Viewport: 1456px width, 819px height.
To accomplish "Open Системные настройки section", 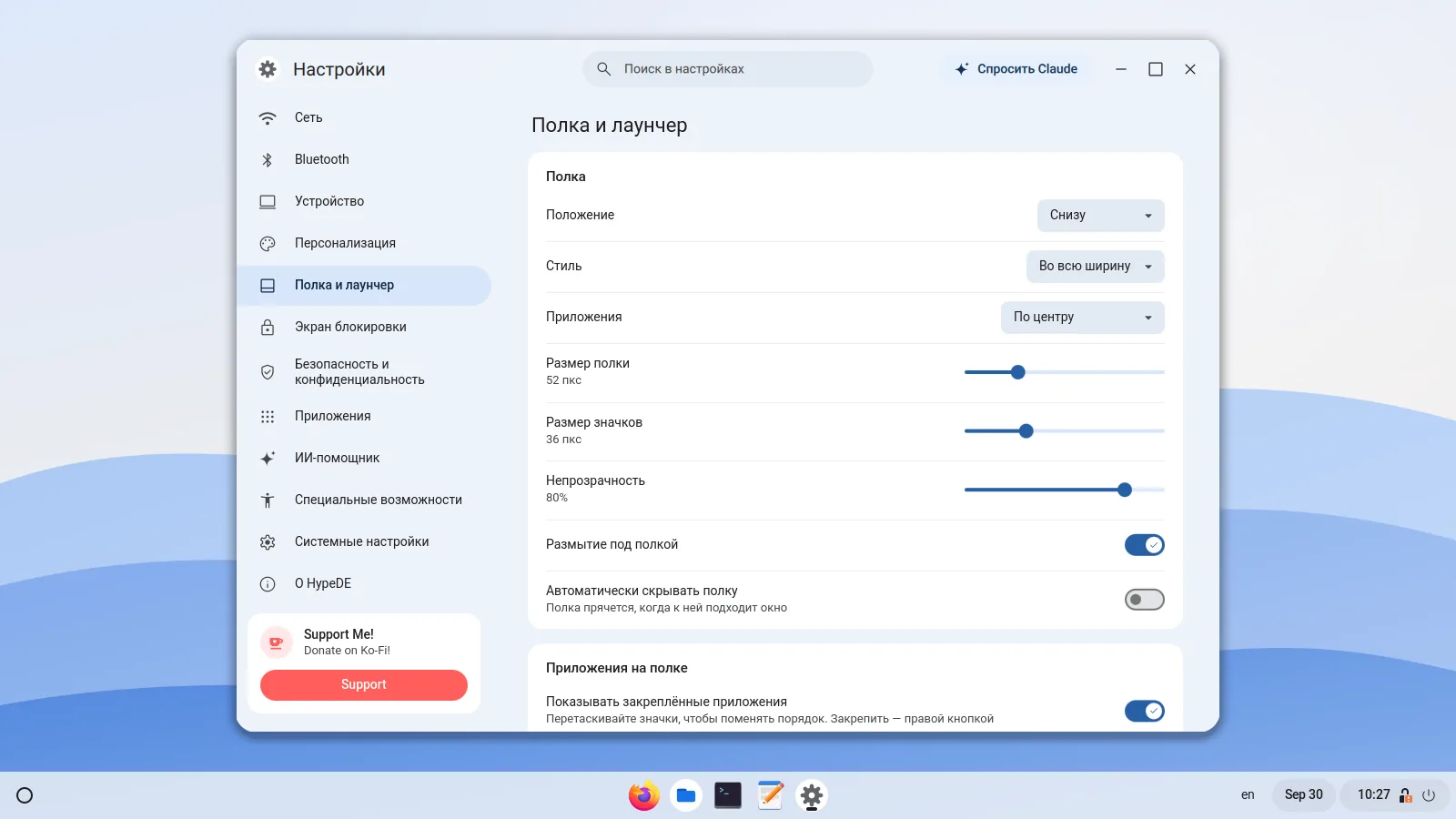I will tap(364, 542).
